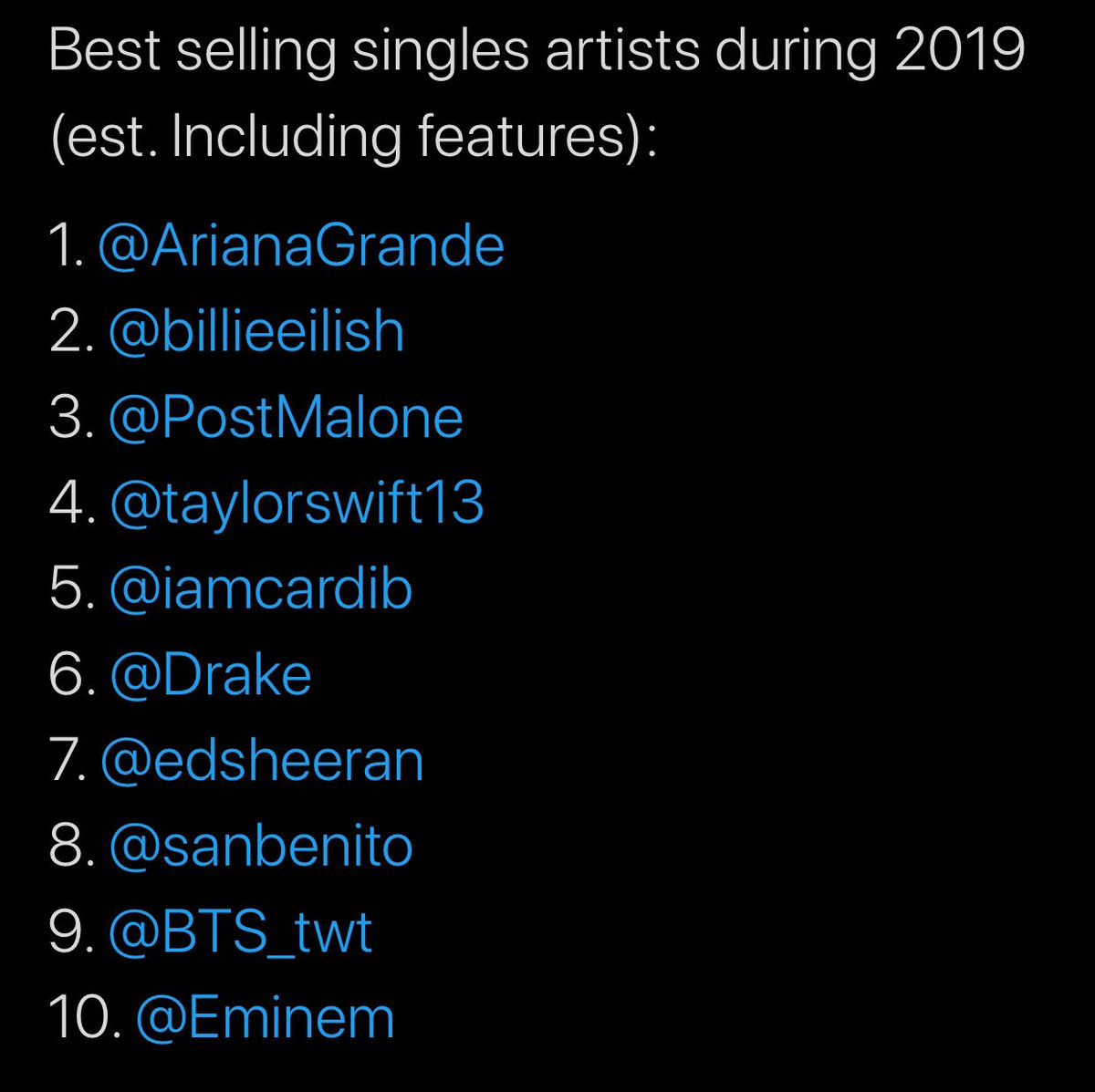Select the @iamcardib mention

tap(260, 589)
